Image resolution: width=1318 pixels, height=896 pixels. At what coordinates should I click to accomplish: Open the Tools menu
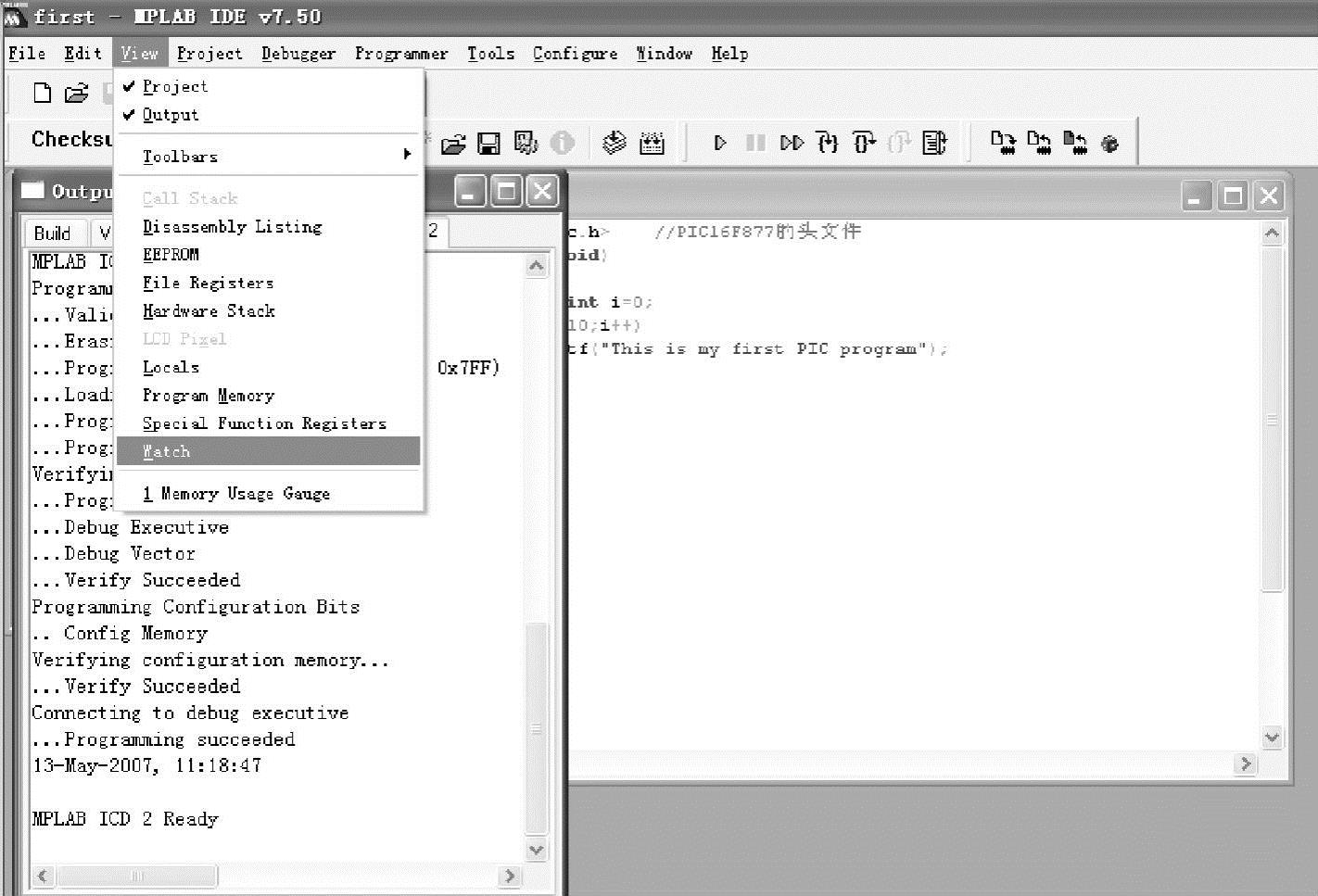[x=490, y=54]
